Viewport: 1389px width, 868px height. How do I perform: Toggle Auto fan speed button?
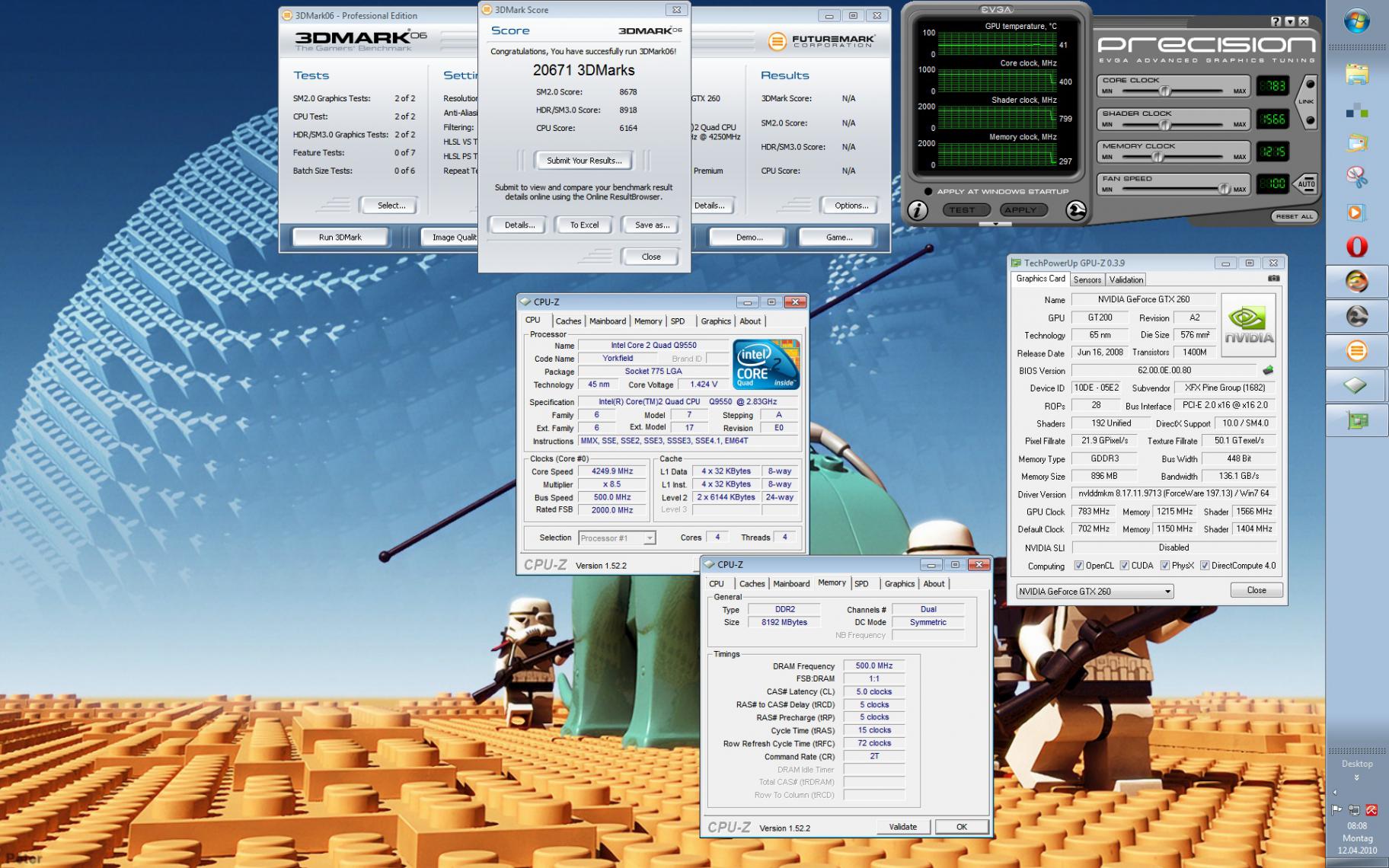pyautogui.click(x=1306, y=184)
